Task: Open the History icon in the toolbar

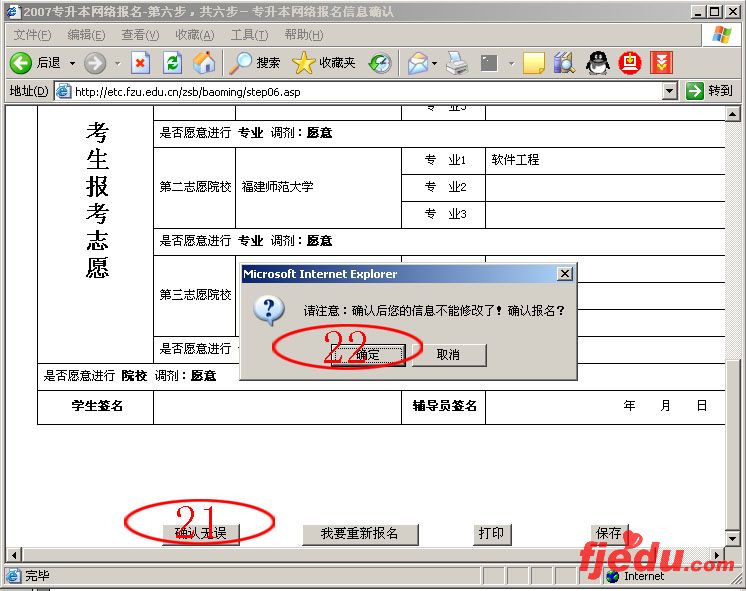Action: [x=380, y=63]
